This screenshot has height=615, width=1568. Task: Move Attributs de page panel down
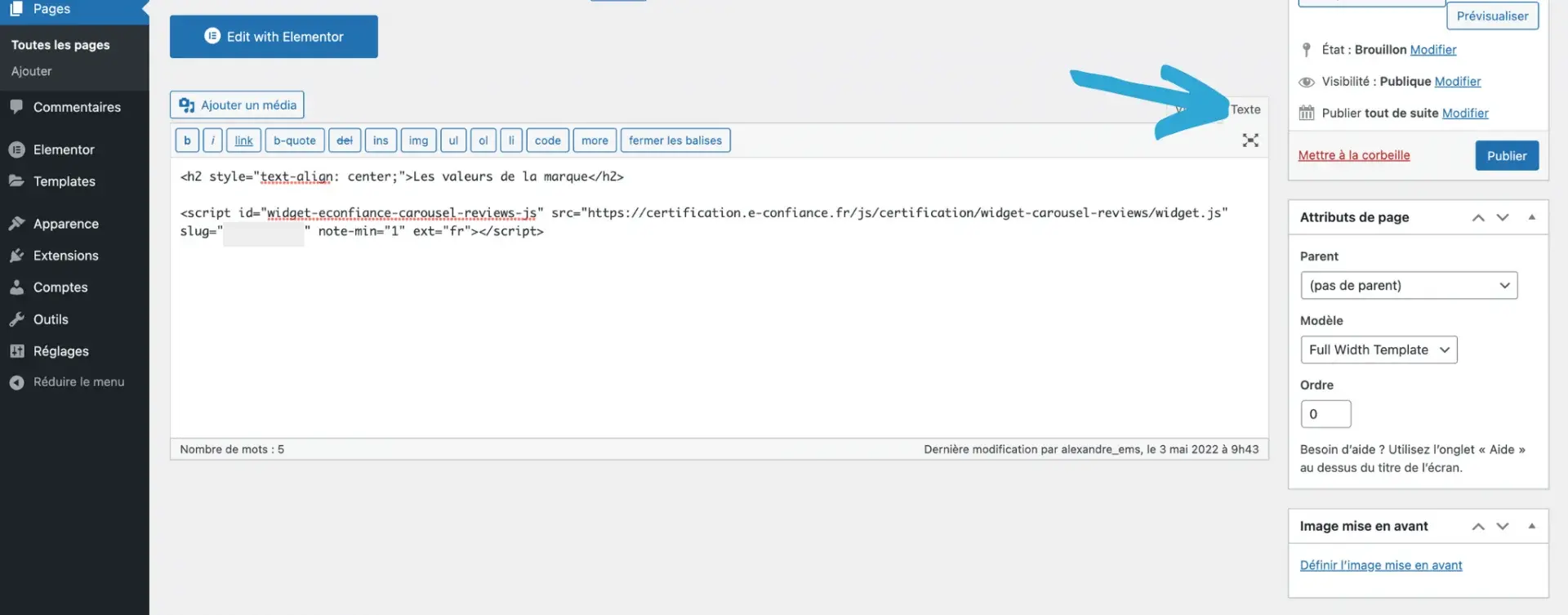pyautogui.click(x=1503, y=217)
